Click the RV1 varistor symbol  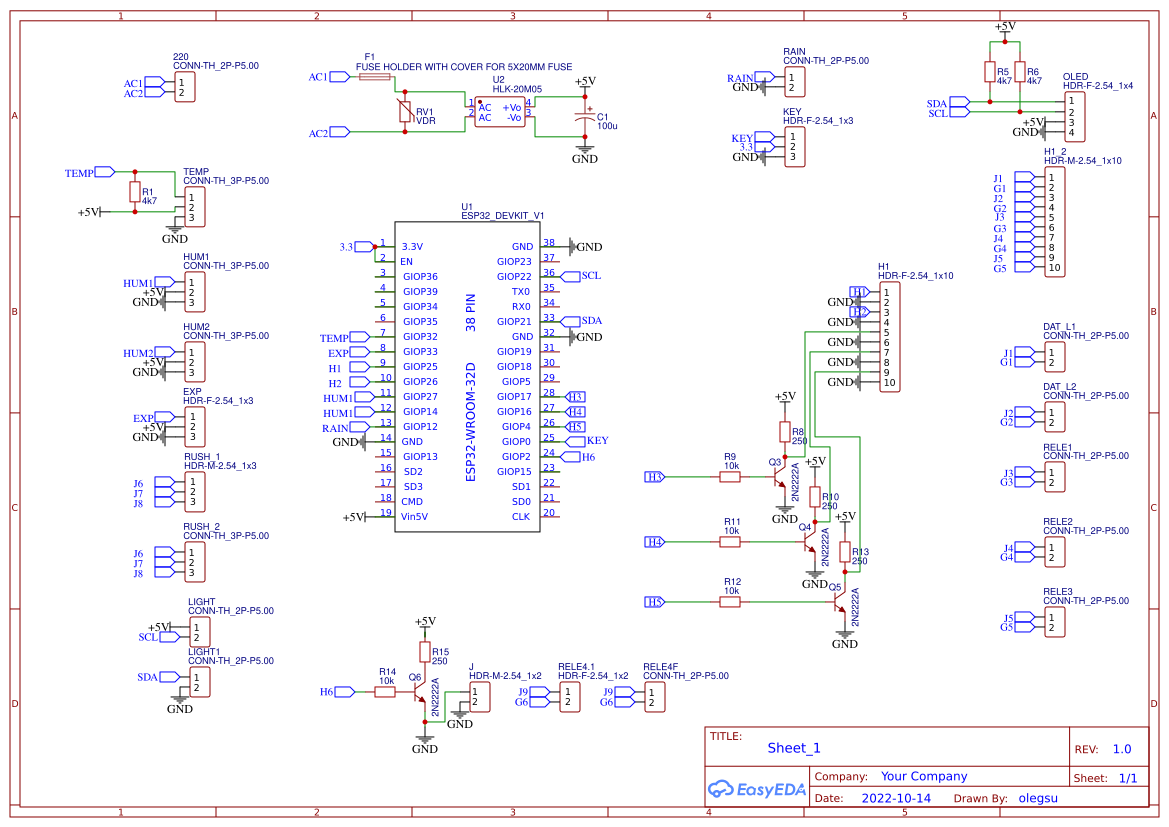(x=405, y=112)
